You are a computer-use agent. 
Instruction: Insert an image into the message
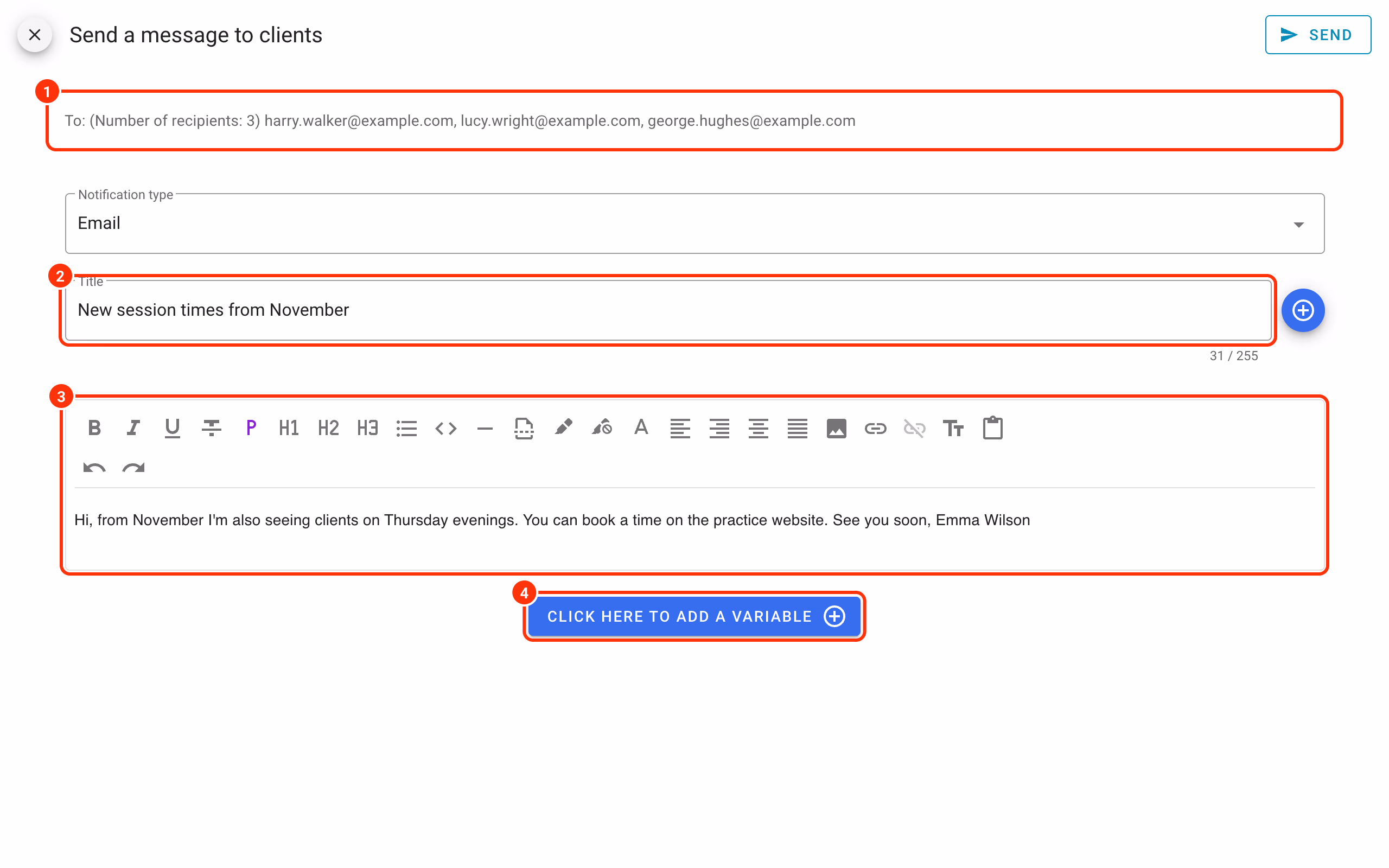(x=836, y=427)
